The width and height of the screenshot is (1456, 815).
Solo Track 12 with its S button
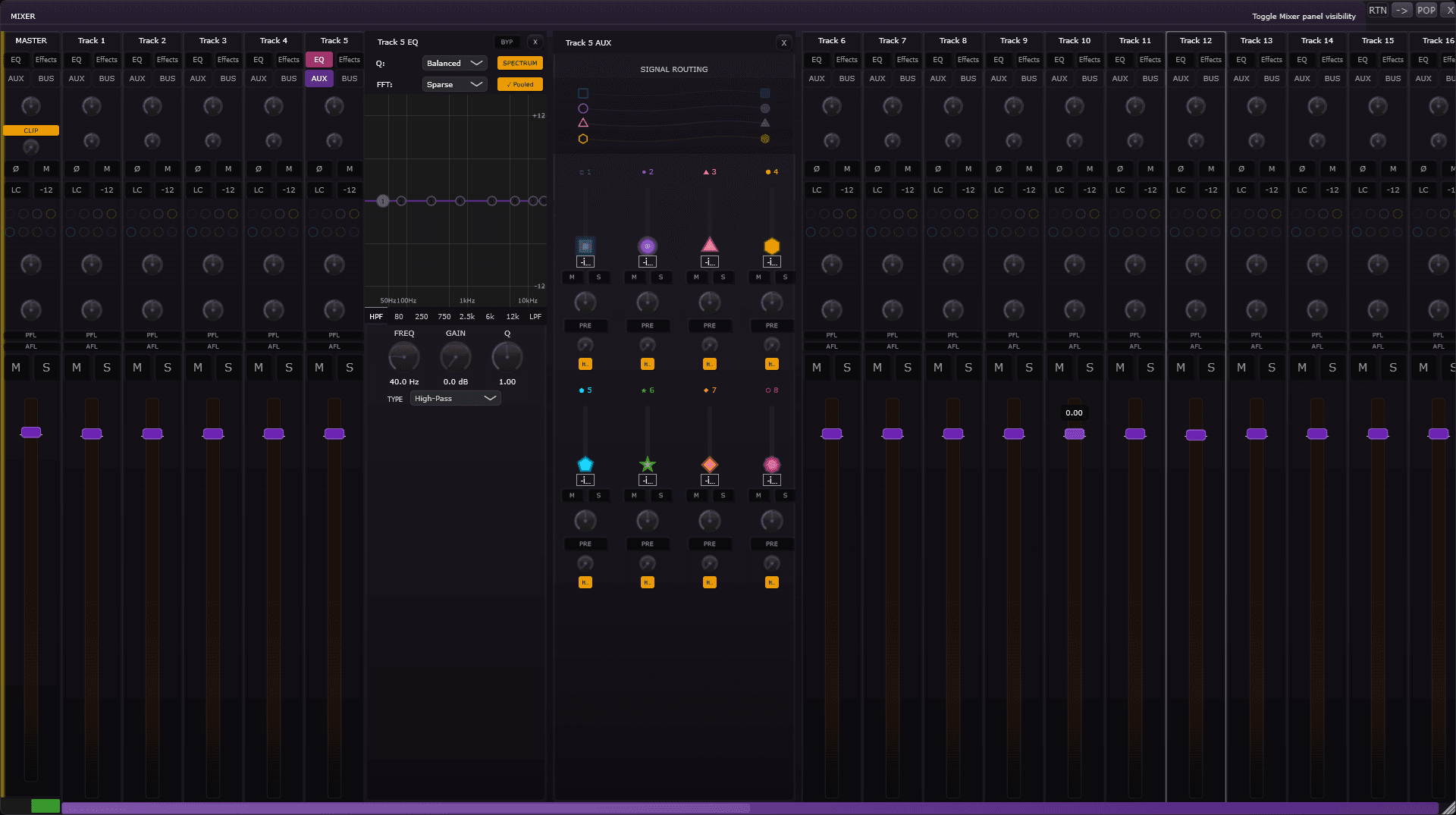pos(1210,368)
